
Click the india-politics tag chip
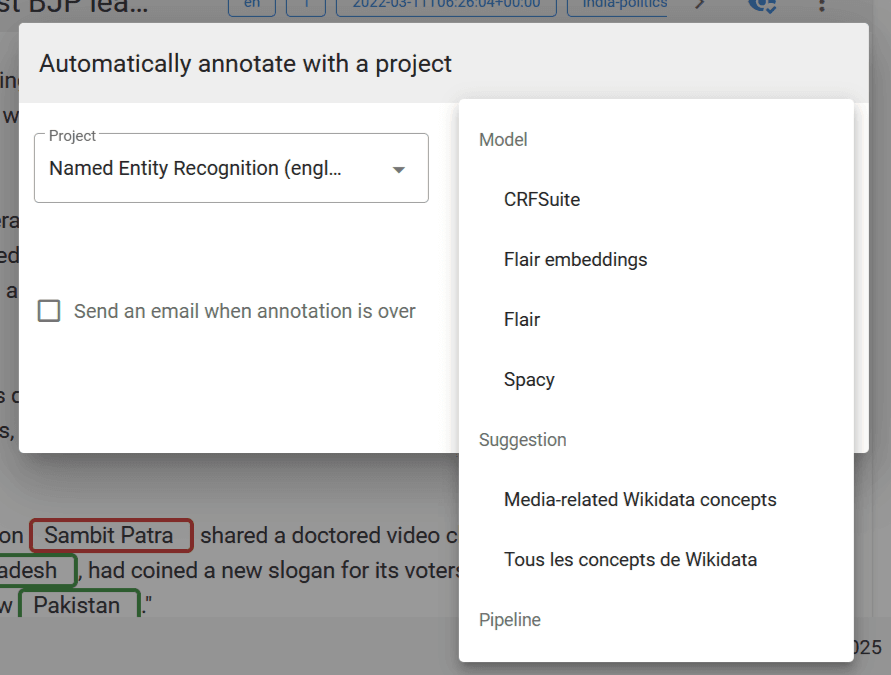(x=617, y=6)
